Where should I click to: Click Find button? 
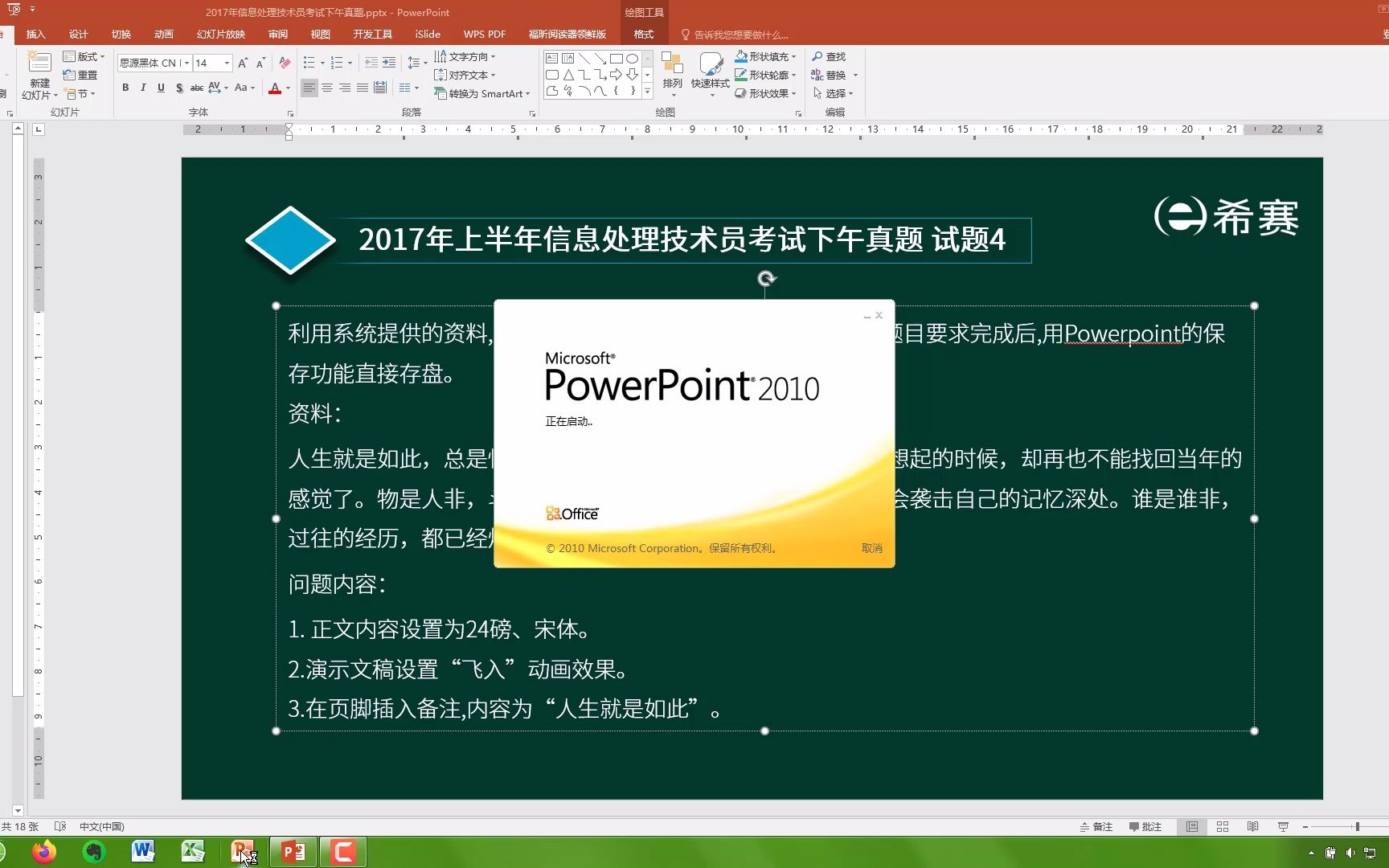829,56
